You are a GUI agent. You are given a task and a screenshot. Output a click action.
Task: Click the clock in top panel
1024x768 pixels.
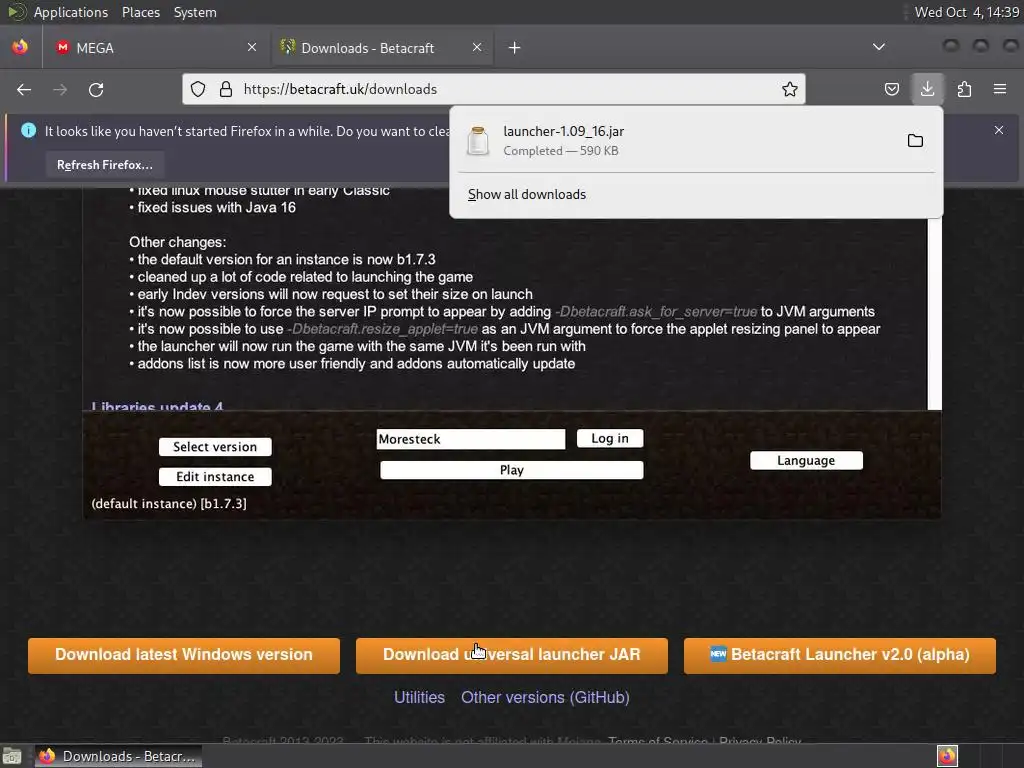pos(967,12)
